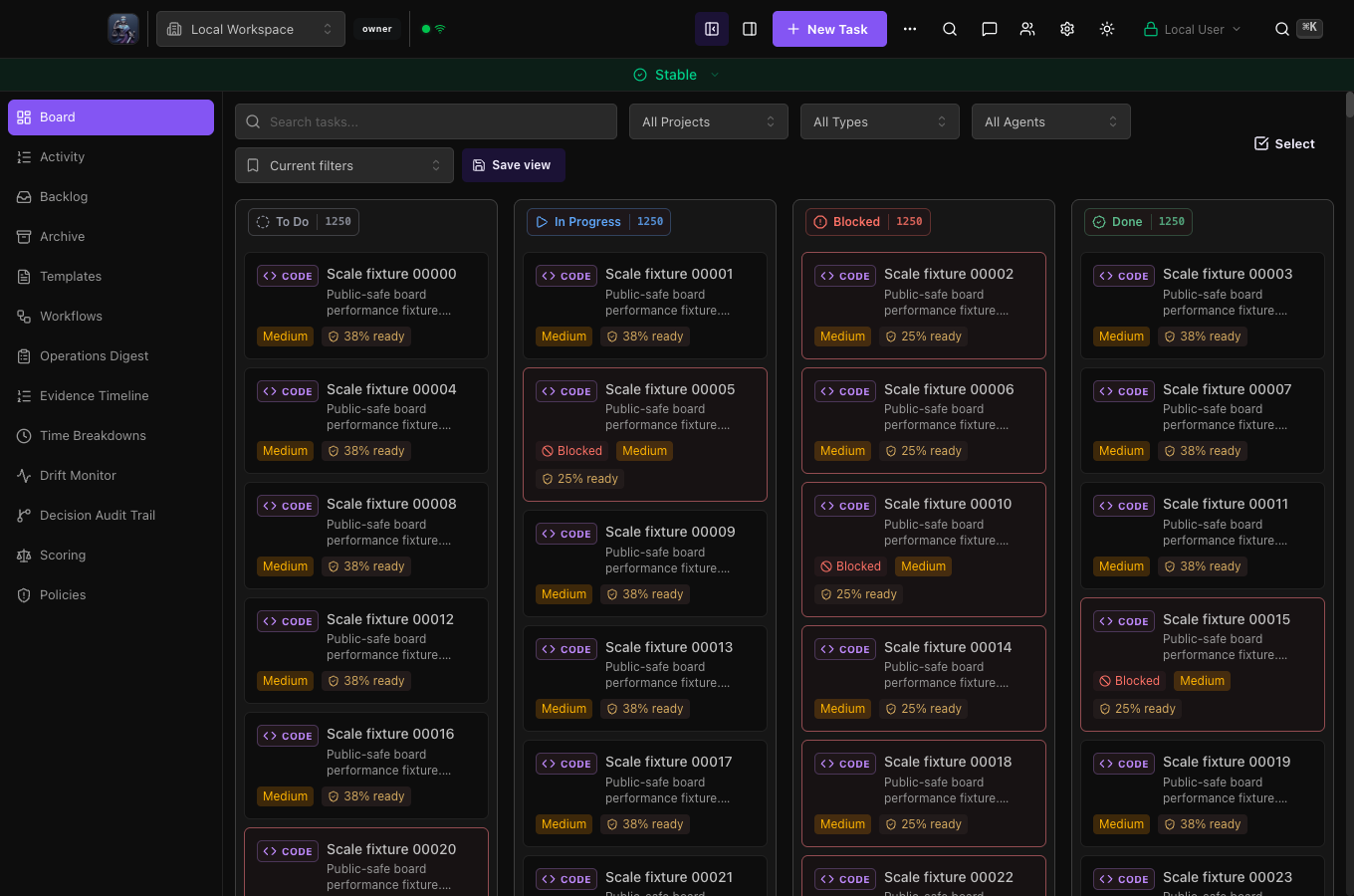Open Workflows in the sidebar

coord(111,317)
